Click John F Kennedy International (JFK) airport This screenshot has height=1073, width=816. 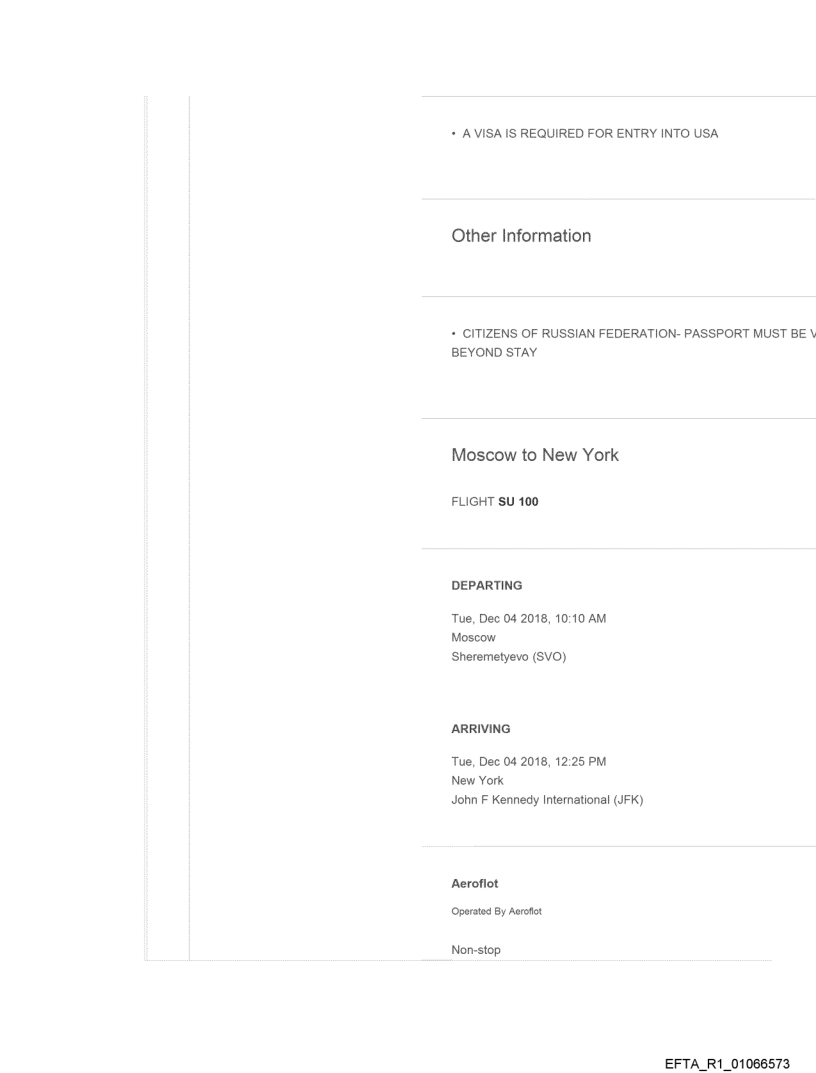click(547, 797)
